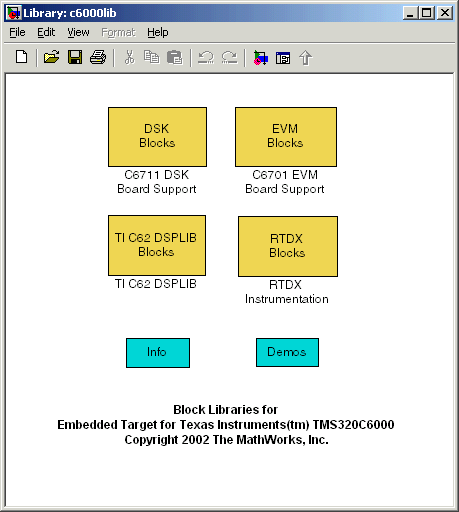This screenshot has height=512, width=459.
Task: Click the Redo arrow icon
Action: [x=229, y=57]
